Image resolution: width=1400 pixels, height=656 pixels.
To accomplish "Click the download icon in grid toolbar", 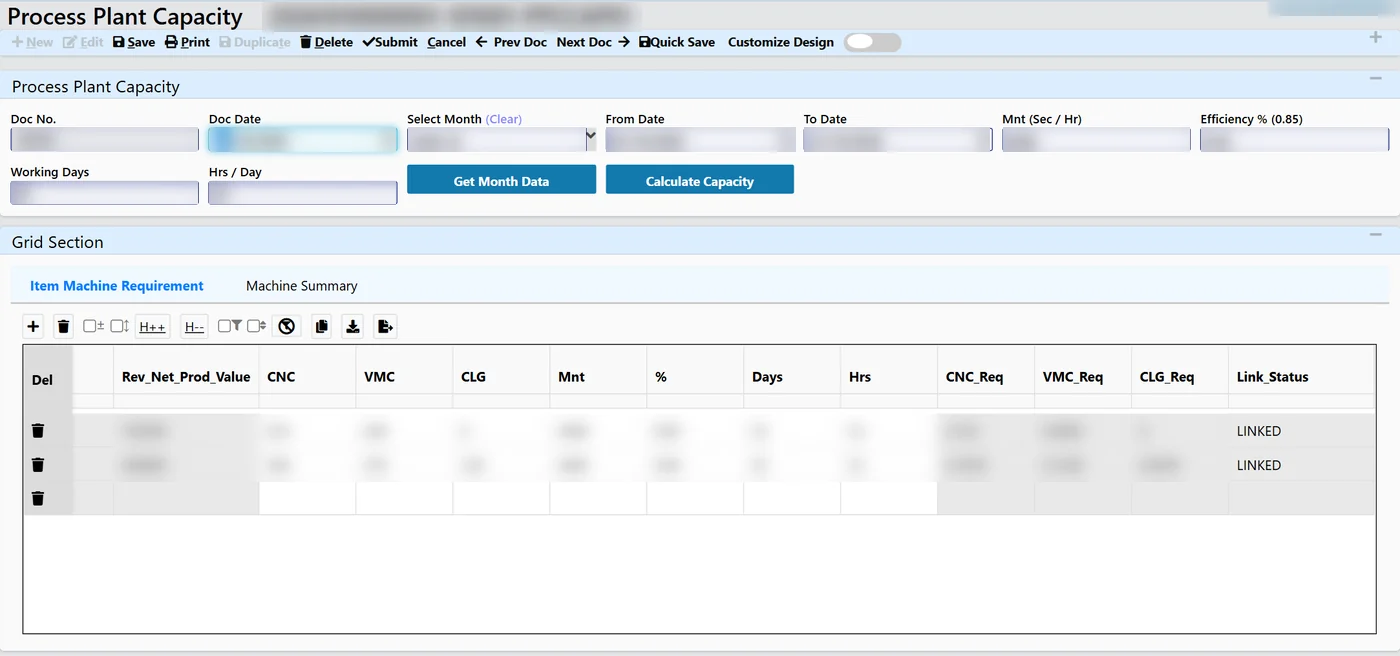I will coord(353,326).
